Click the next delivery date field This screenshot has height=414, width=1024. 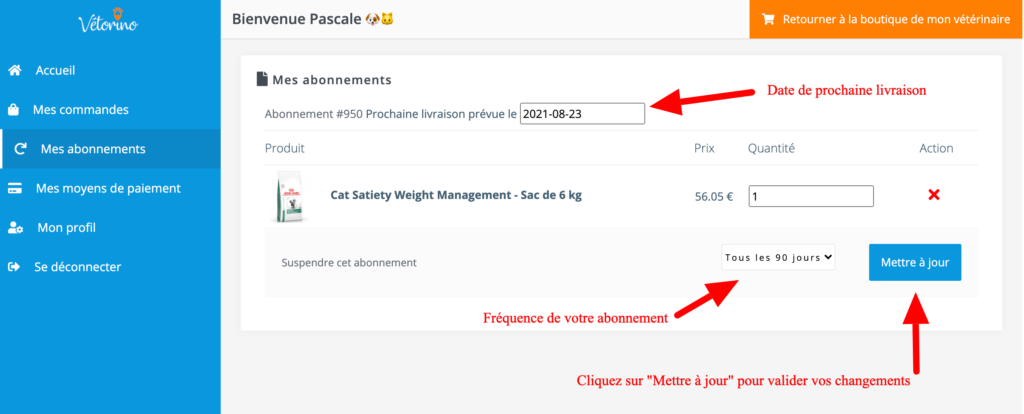pyautogui.click(x=583, y=114)
